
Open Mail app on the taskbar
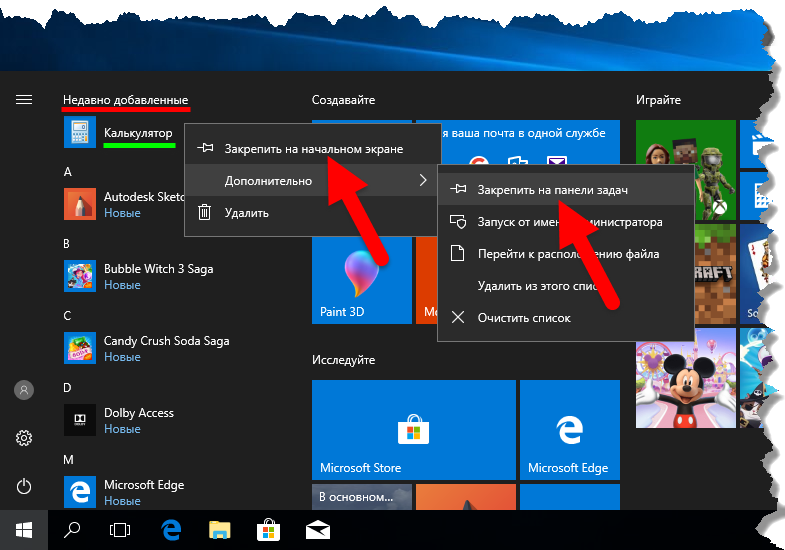pos(318,530)
